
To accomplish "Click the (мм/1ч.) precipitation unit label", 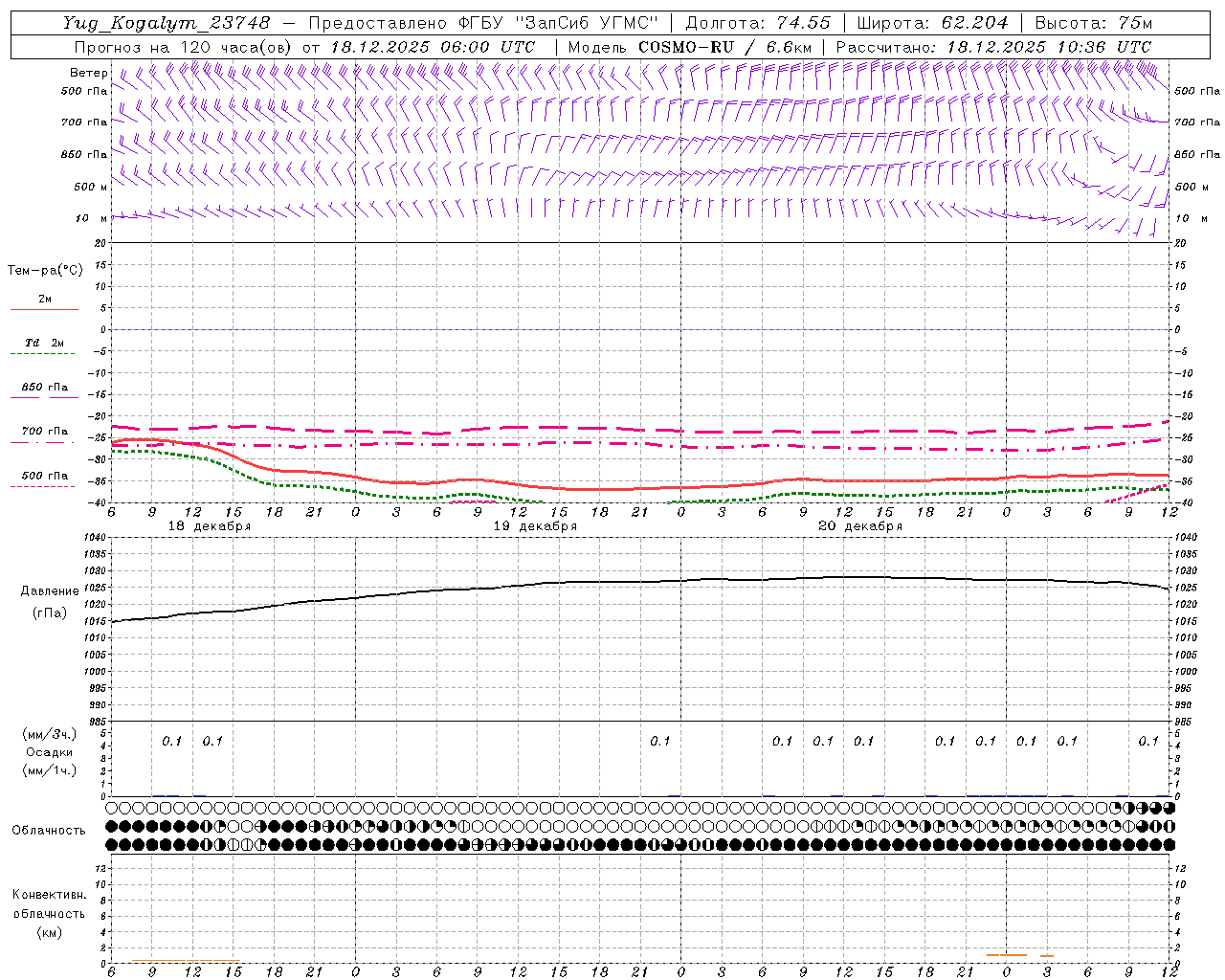I will (x=49, y=770).
